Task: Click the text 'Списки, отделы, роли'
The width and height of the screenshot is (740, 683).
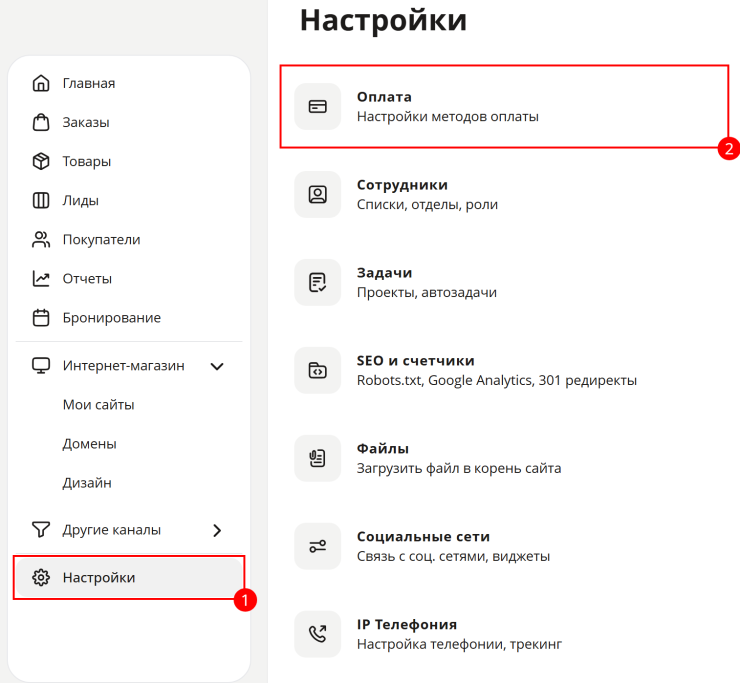Action: [428, 205]
